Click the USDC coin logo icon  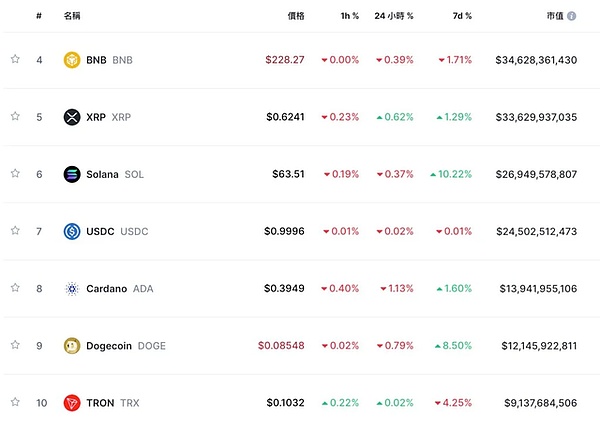tap(71, 231)
